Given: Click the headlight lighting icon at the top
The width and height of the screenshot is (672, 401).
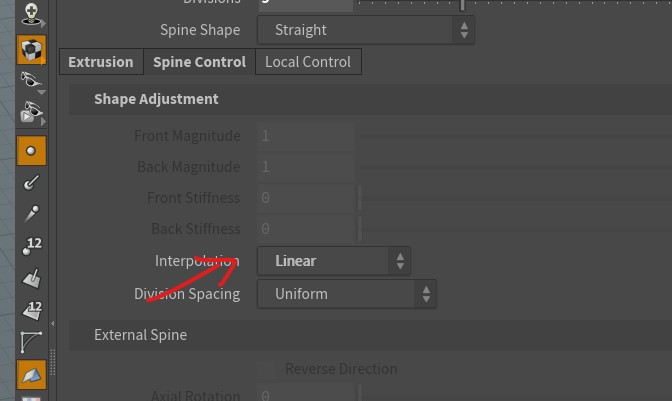Looking at the screenshot, I should coord(31,14).
